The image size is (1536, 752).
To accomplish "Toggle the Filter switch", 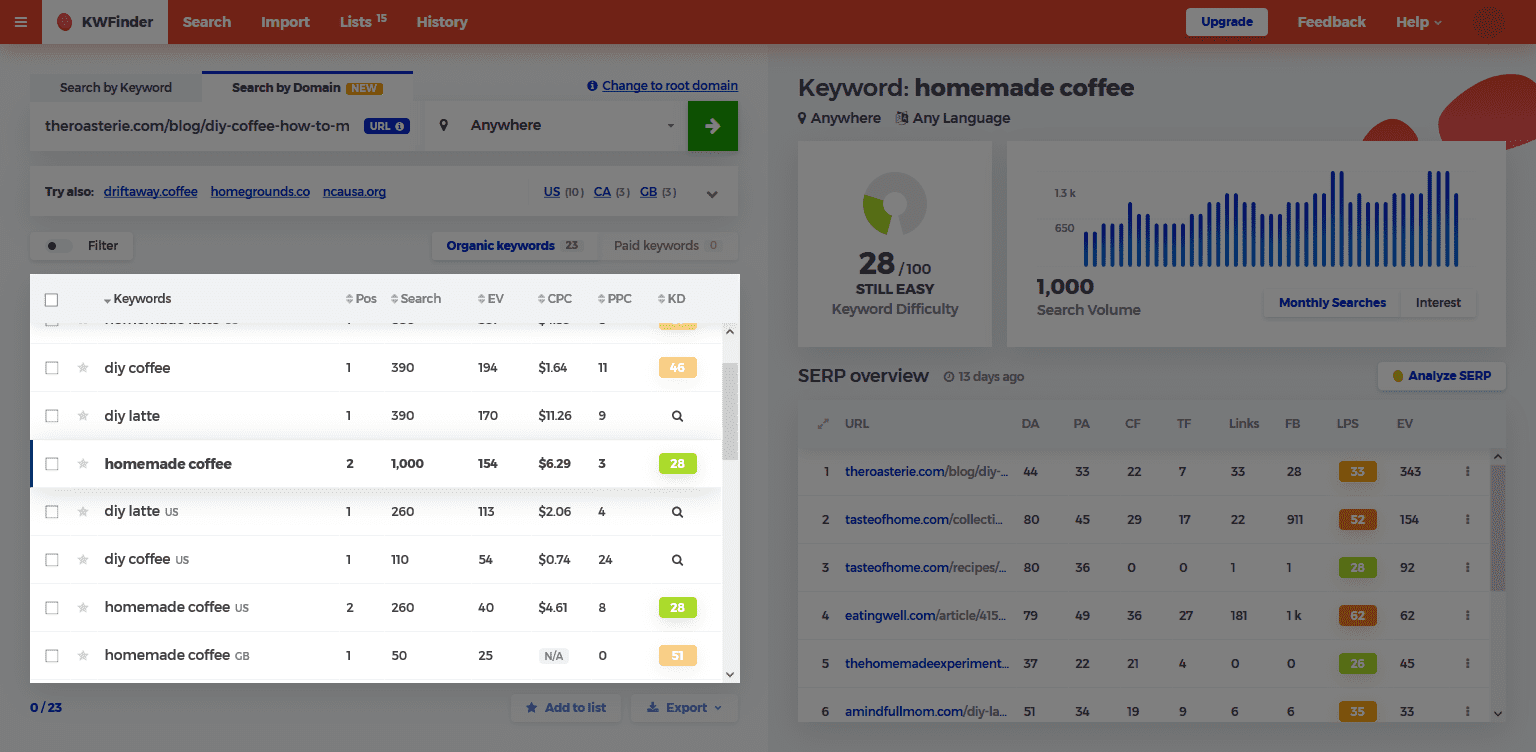I will point(59,246).
